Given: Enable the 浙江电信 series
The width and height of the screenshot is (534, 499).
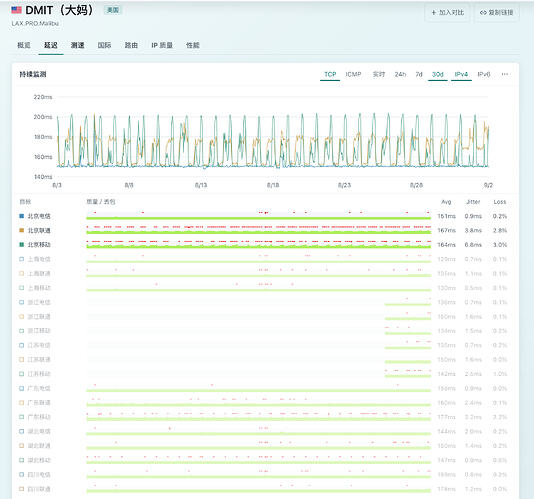Looking at the screenshot, I should click(21, 302).
